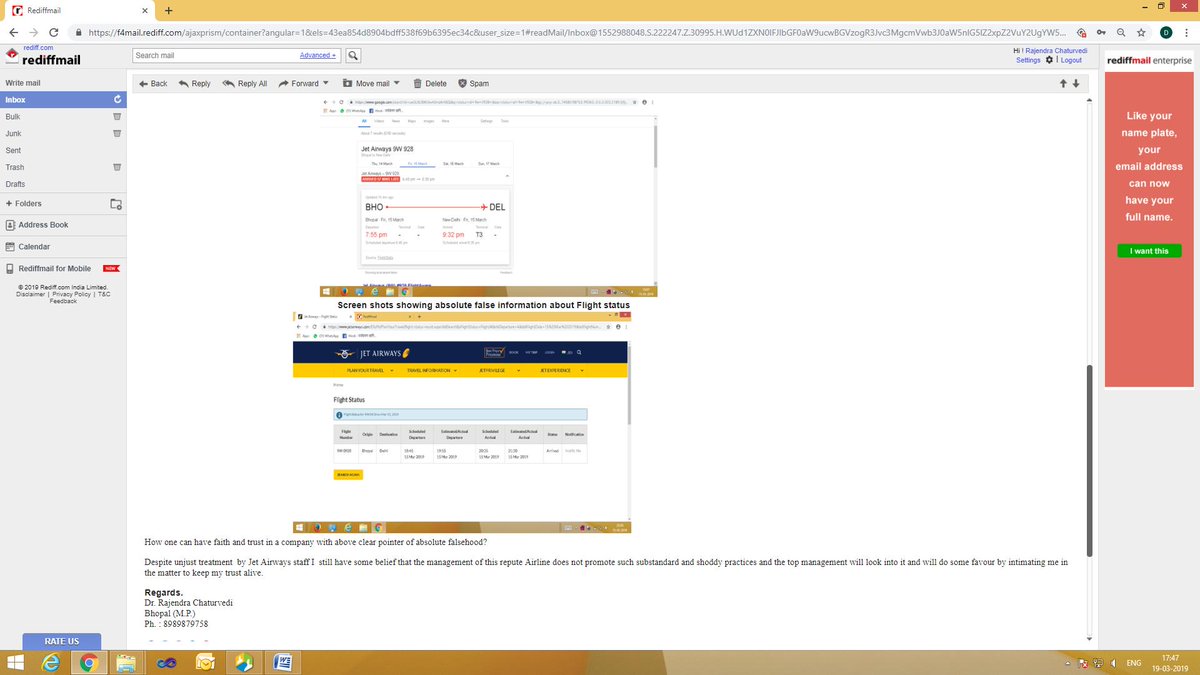Viewport: 1200px width, 675px height.
Task: Open the Forward dropdown arrow
Action: point(324,83)
